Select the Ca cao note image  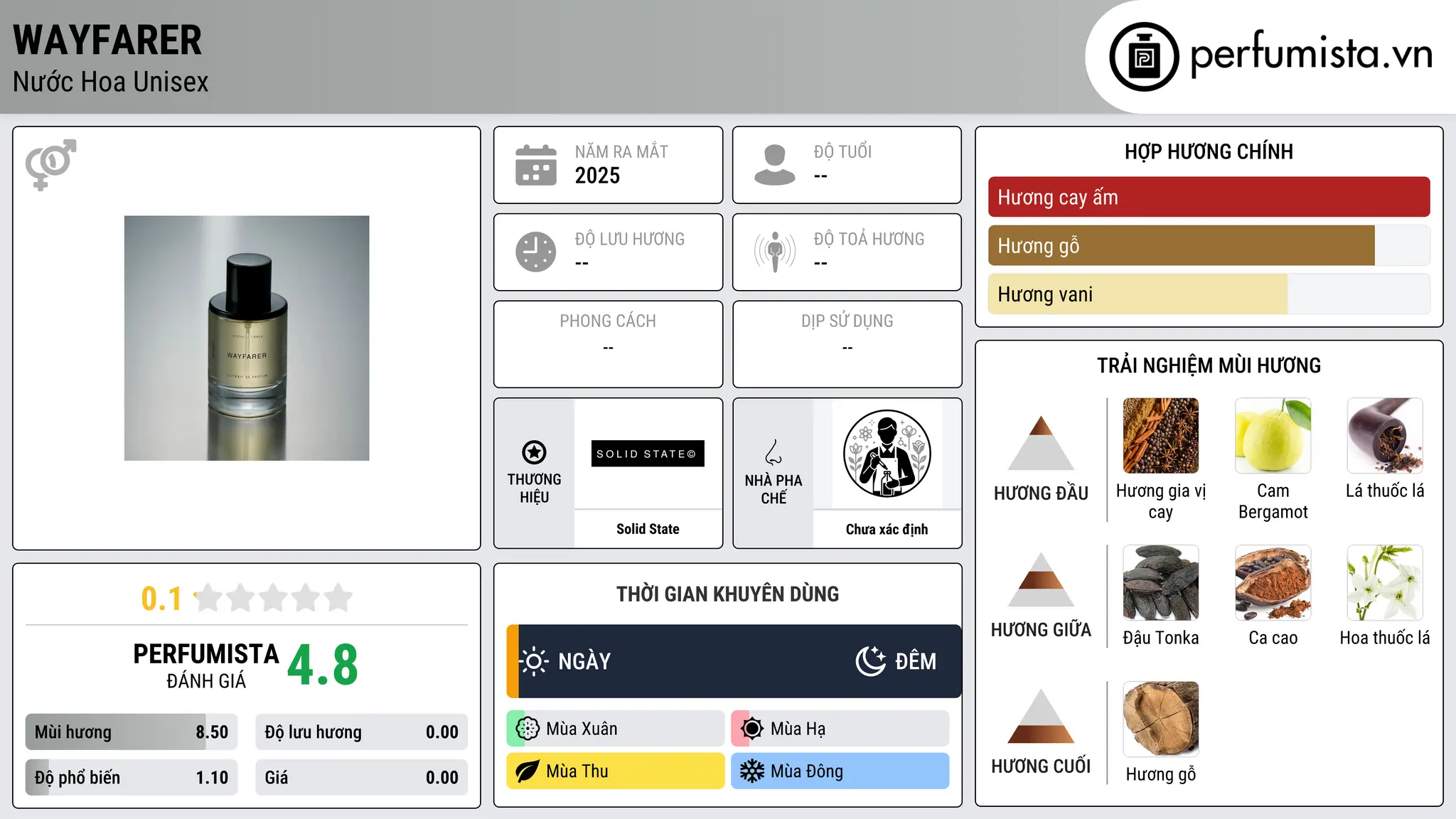point(1273,583)
